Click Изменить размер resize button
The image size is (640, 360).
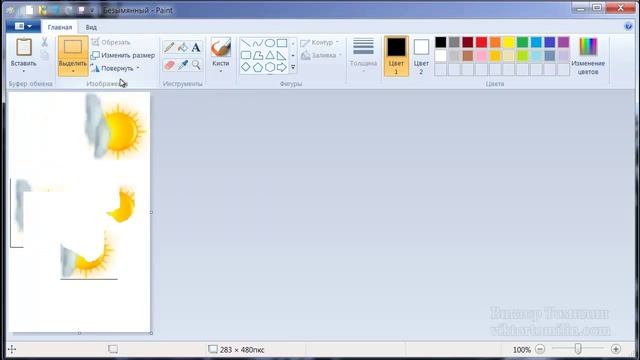pyautogui.click(x=123, y=55)
